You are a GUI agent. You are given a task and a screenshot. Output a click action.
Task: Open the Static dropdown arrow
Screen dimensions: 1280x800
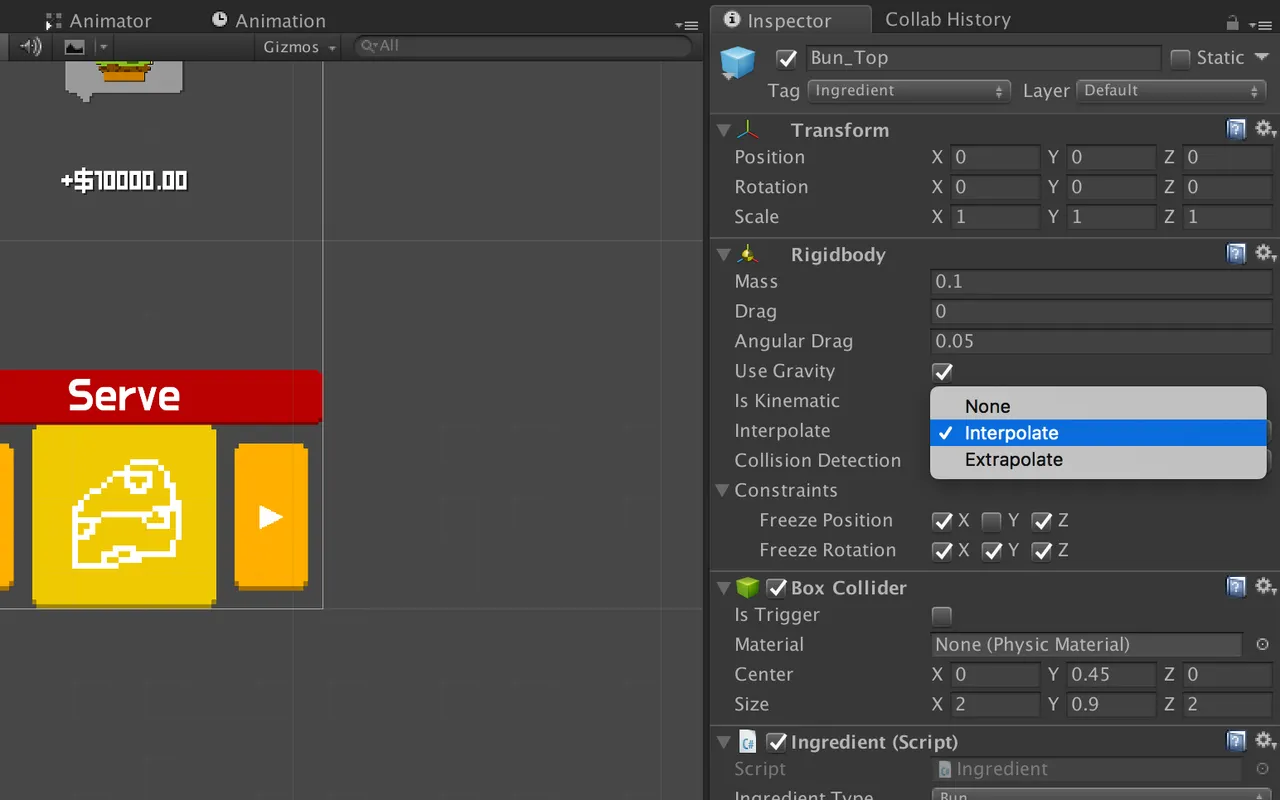click(1261, 57)
